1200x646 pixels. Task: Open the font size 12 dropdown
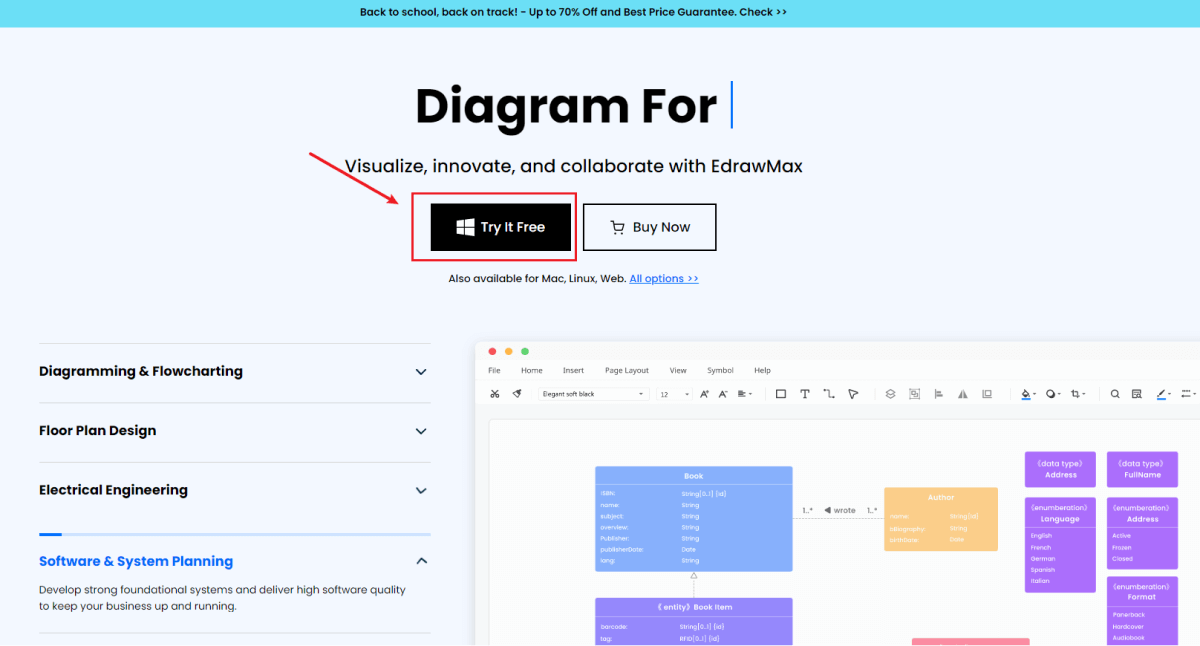[675, 394]
